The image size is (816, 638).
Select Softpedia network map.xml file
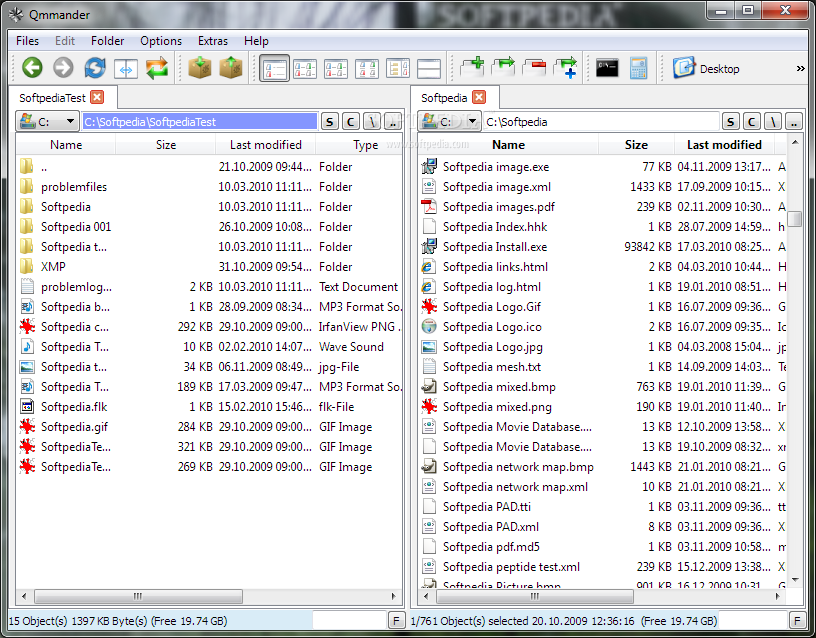(515, 487)
